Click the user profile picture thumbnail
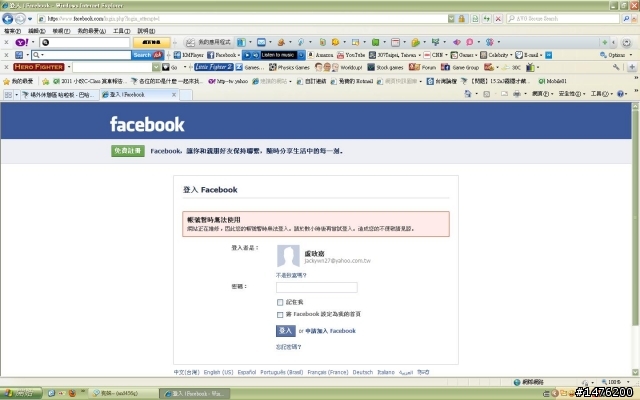 288,256
